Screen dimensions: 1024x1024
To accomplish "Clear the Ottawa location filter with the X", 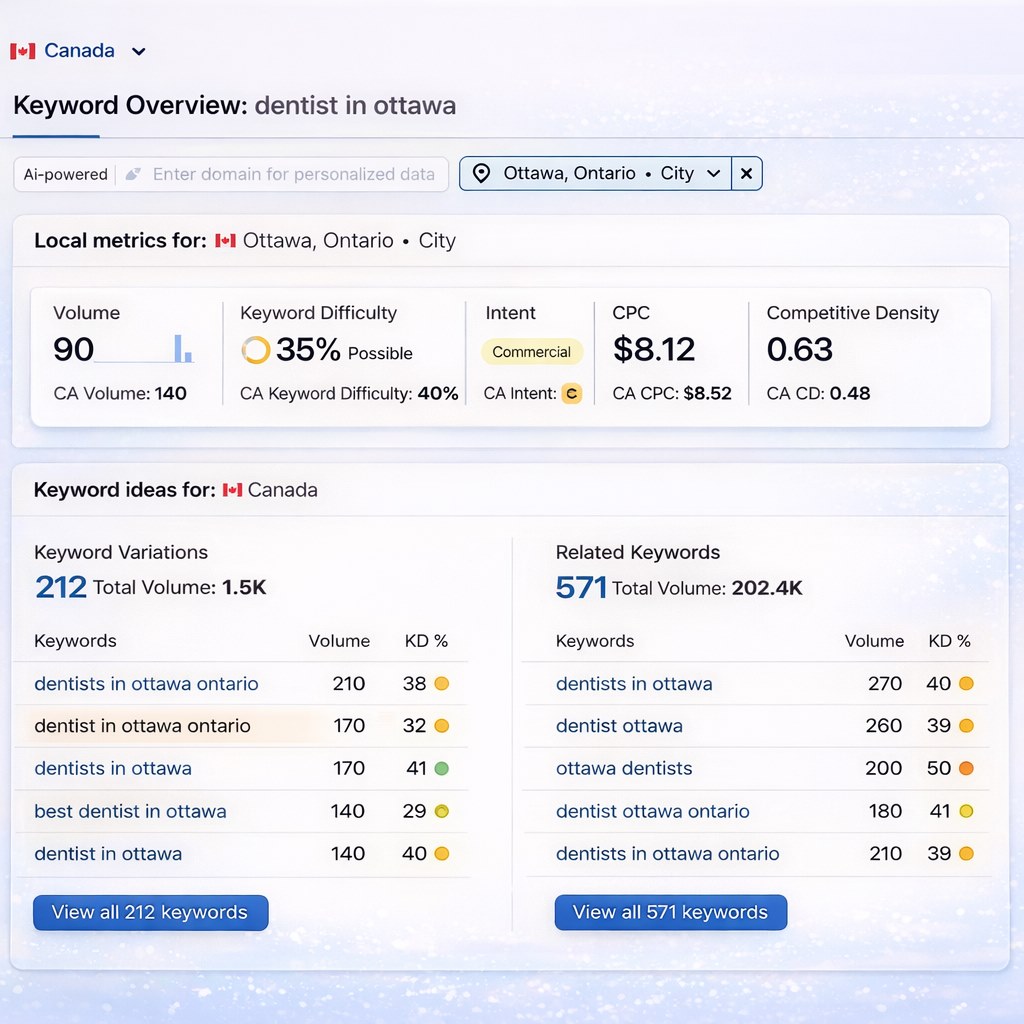I will [x=746, y=173].
